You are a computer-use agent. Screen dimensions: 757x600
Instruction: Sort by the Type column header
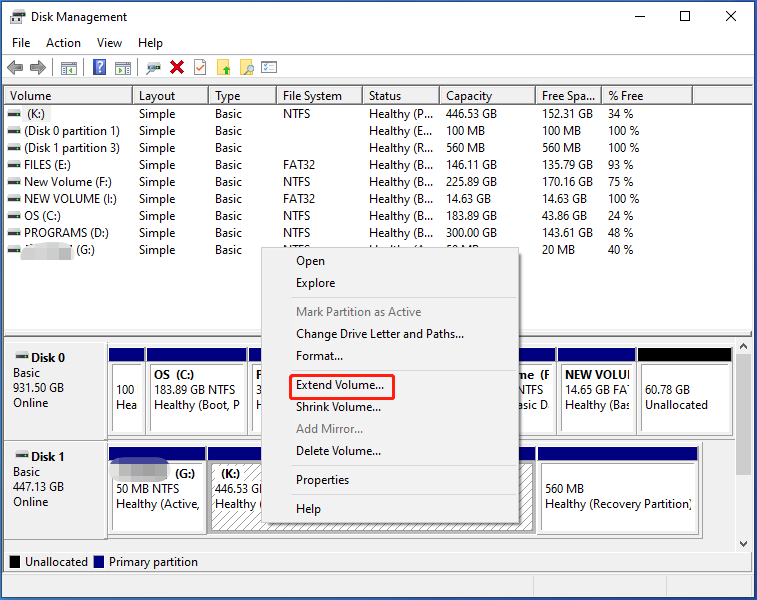pos(242,96)
